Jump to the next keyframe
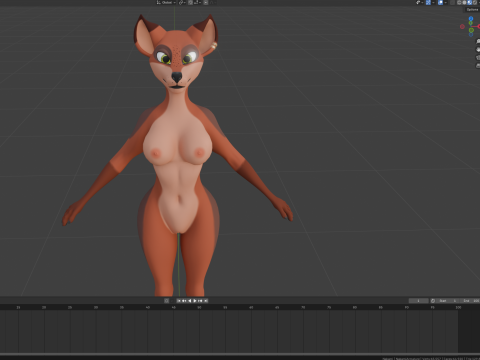The image size is (480, 360). 200,301
